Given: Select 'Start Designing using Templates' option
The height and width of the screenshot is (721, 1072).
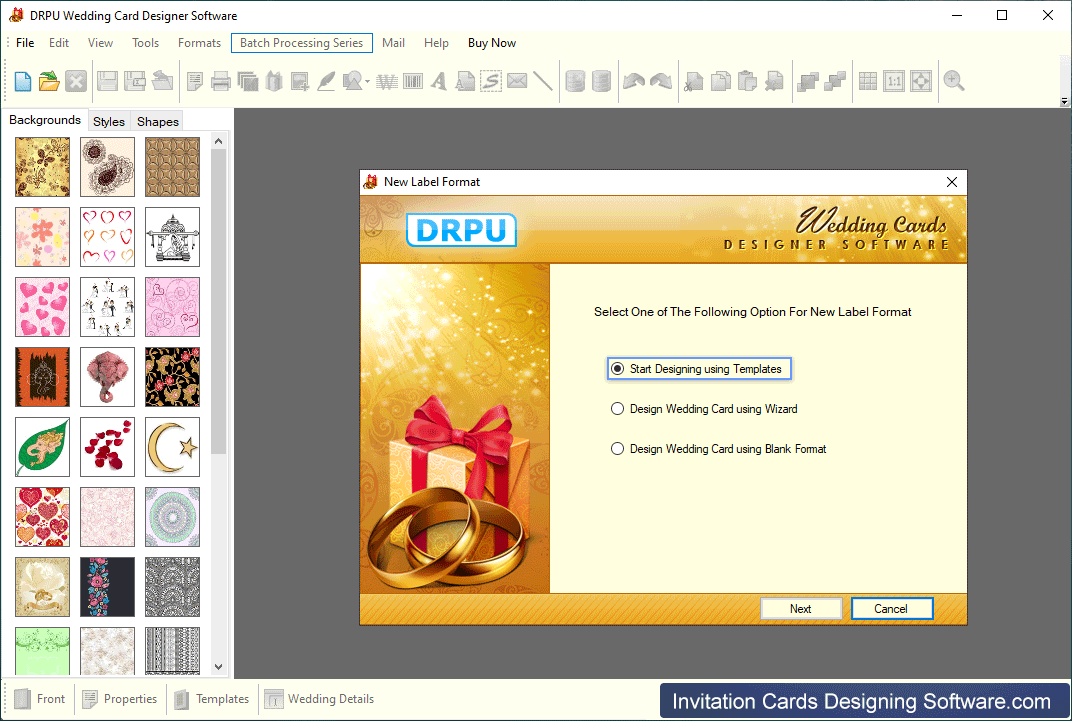Looking at the screenshot, I should point(699,369).
